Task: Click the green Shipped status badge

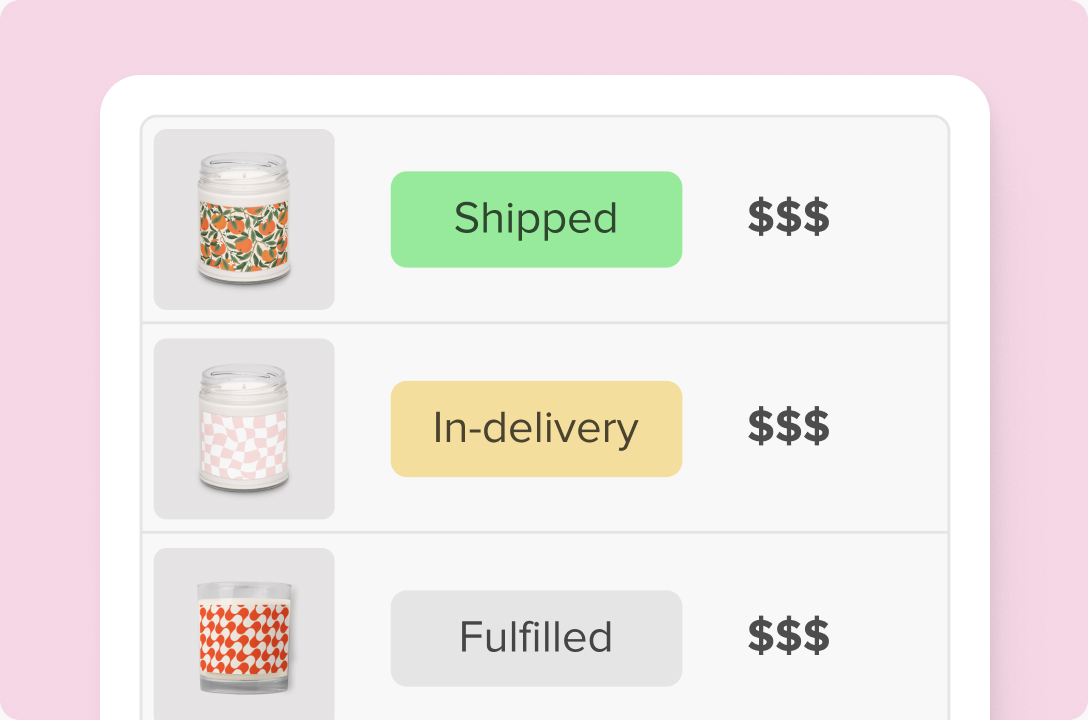Action: (x=536, y=219)
